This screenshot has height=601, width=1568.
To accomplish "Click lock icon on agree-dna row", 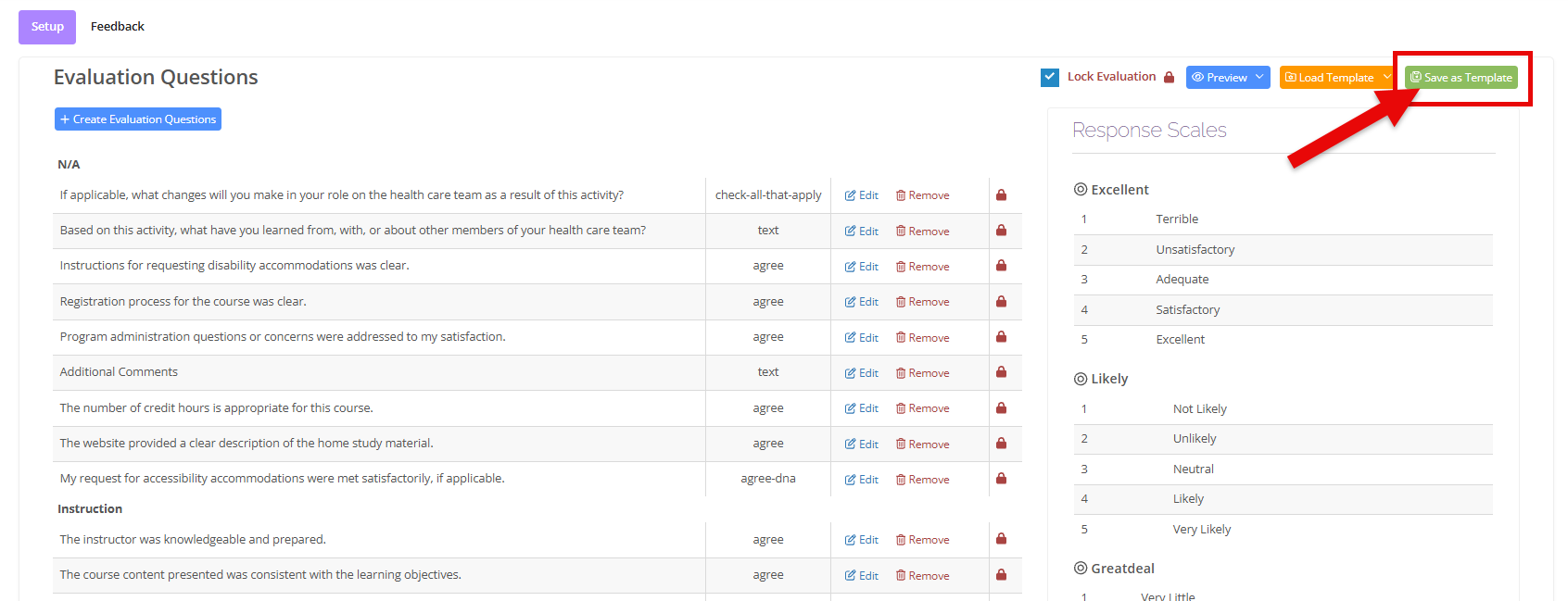I will [x=1002, y=479].
